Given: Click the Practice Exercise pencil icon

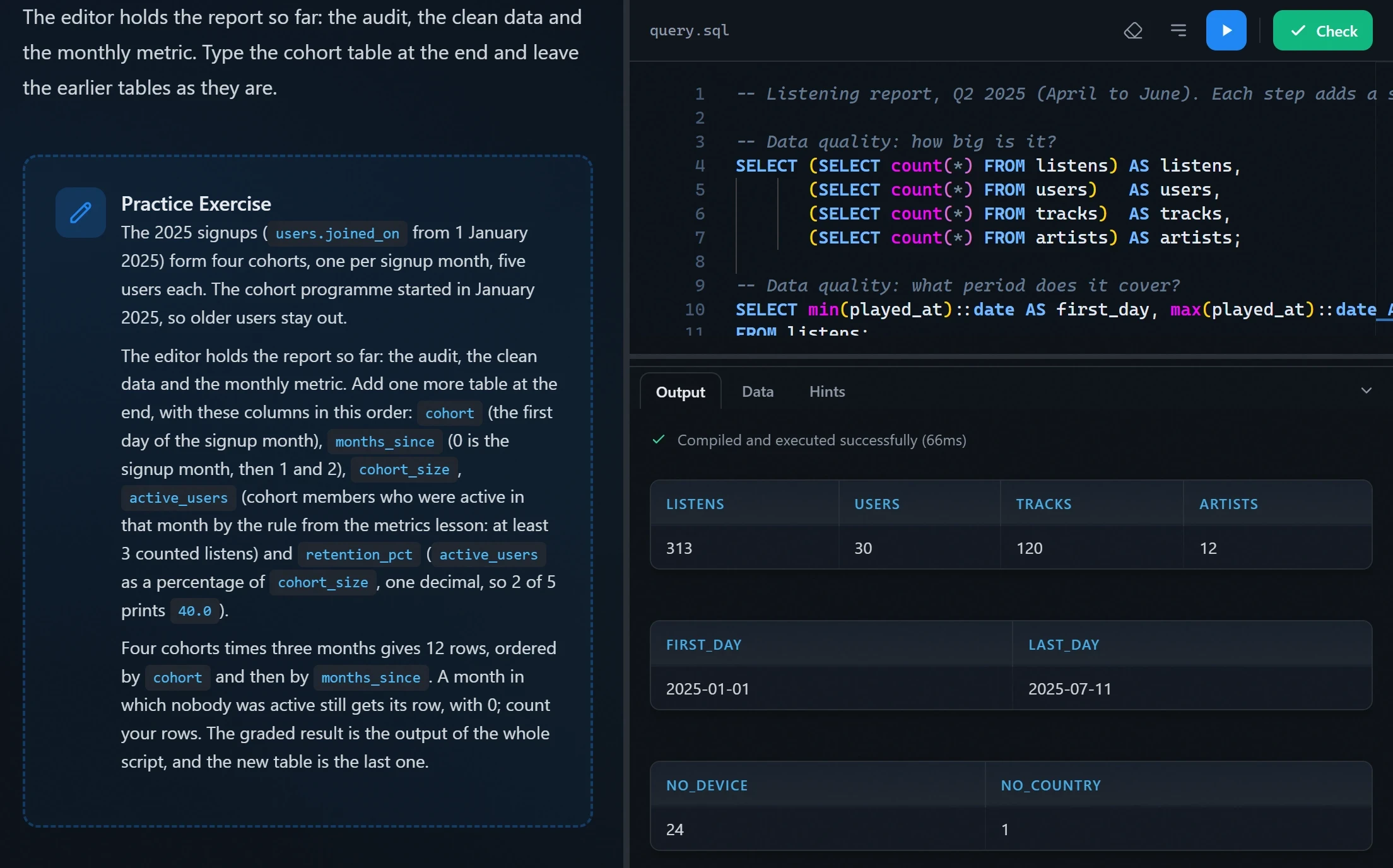Looking at the screenshot, I should click(81, 213).
